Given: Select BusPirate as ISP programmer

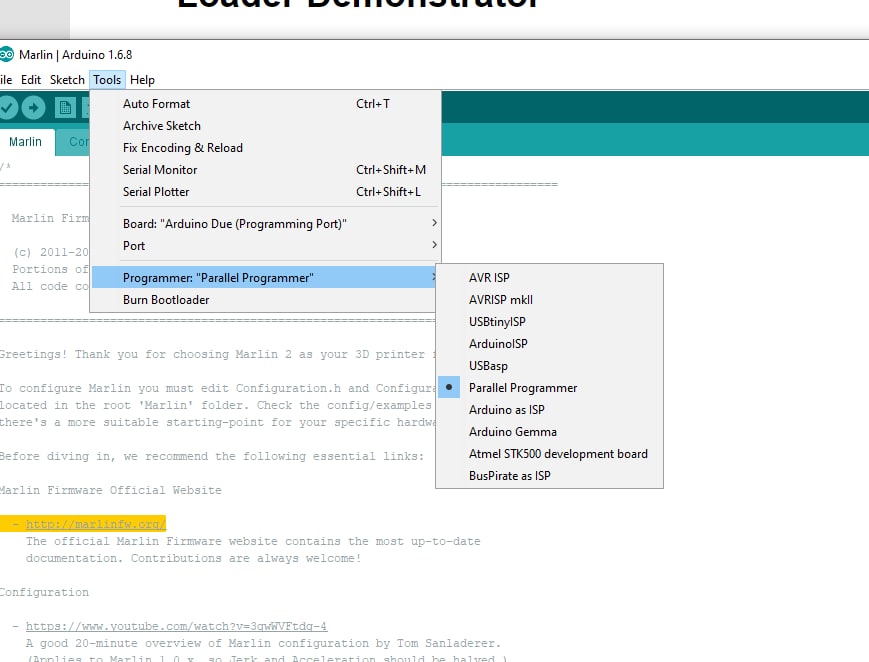Looking at the screenshot, I should tap(549, 476).
